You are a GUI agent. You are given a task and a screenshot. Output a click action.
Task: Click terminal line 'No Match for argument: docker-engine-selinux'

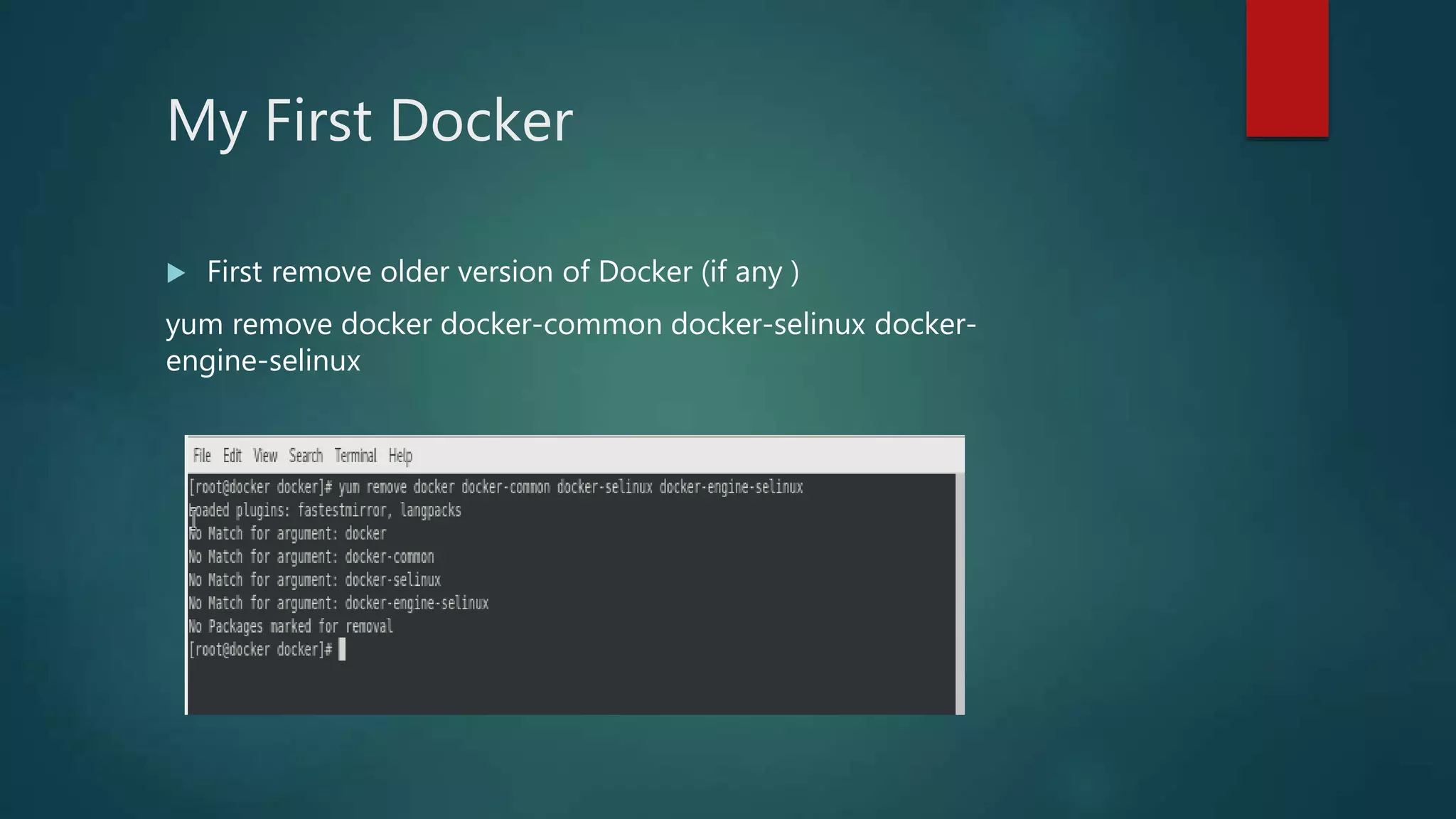338,604
